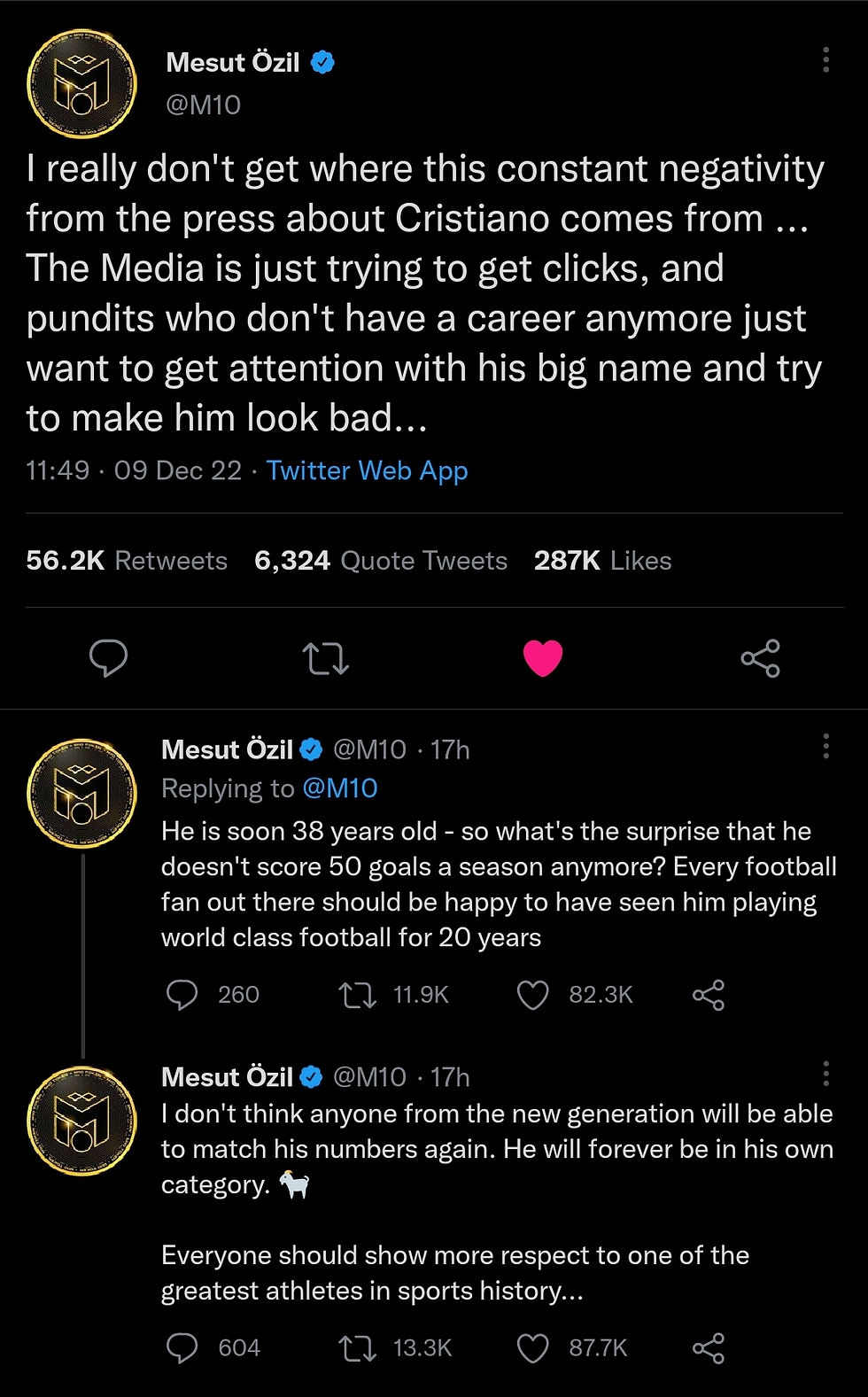Retweet the main tweet about Cristiano
The height and width of the screenshot is (1397, 868).
click(x=325, y=658)
